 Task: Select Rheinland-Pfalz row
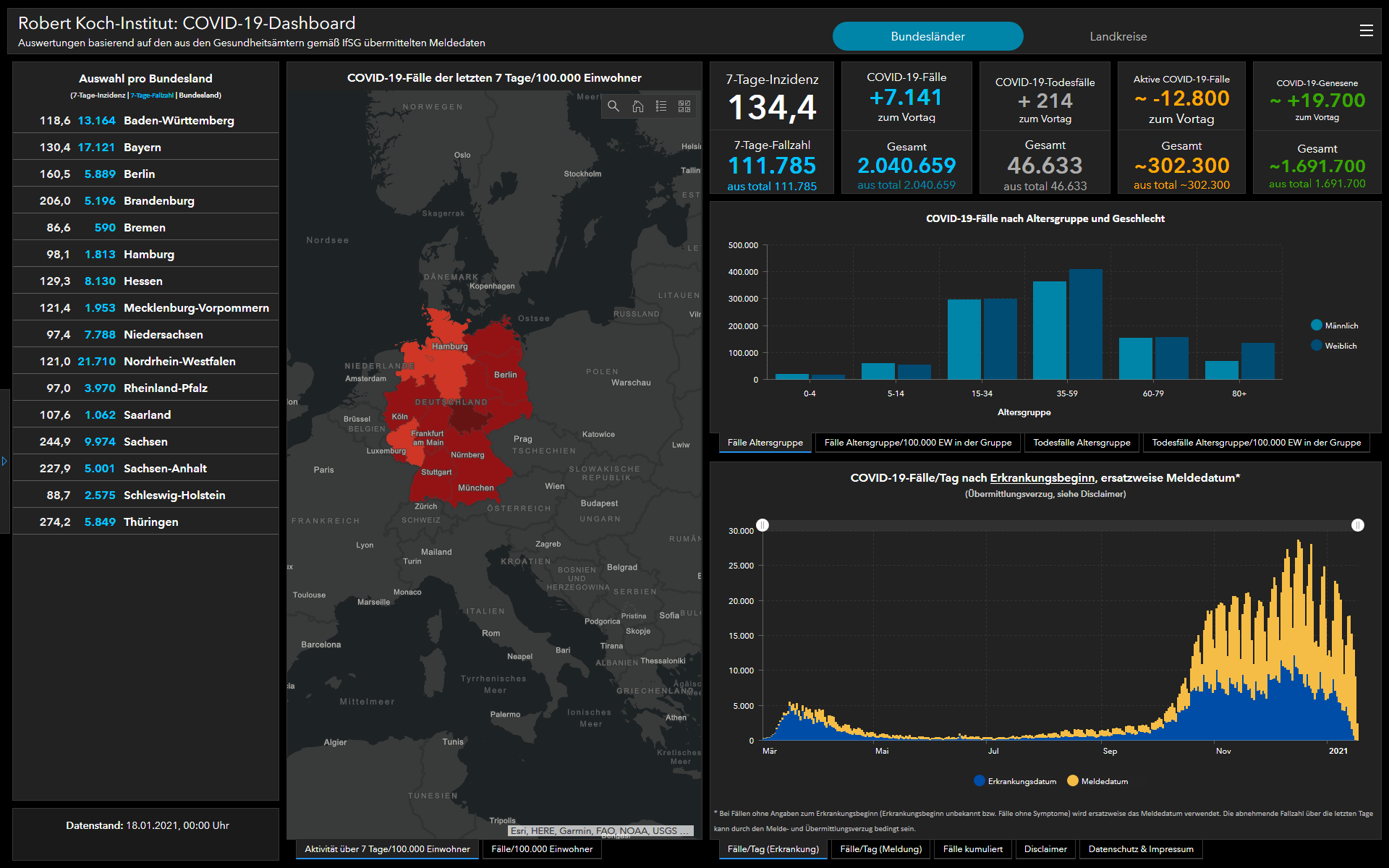145,388
